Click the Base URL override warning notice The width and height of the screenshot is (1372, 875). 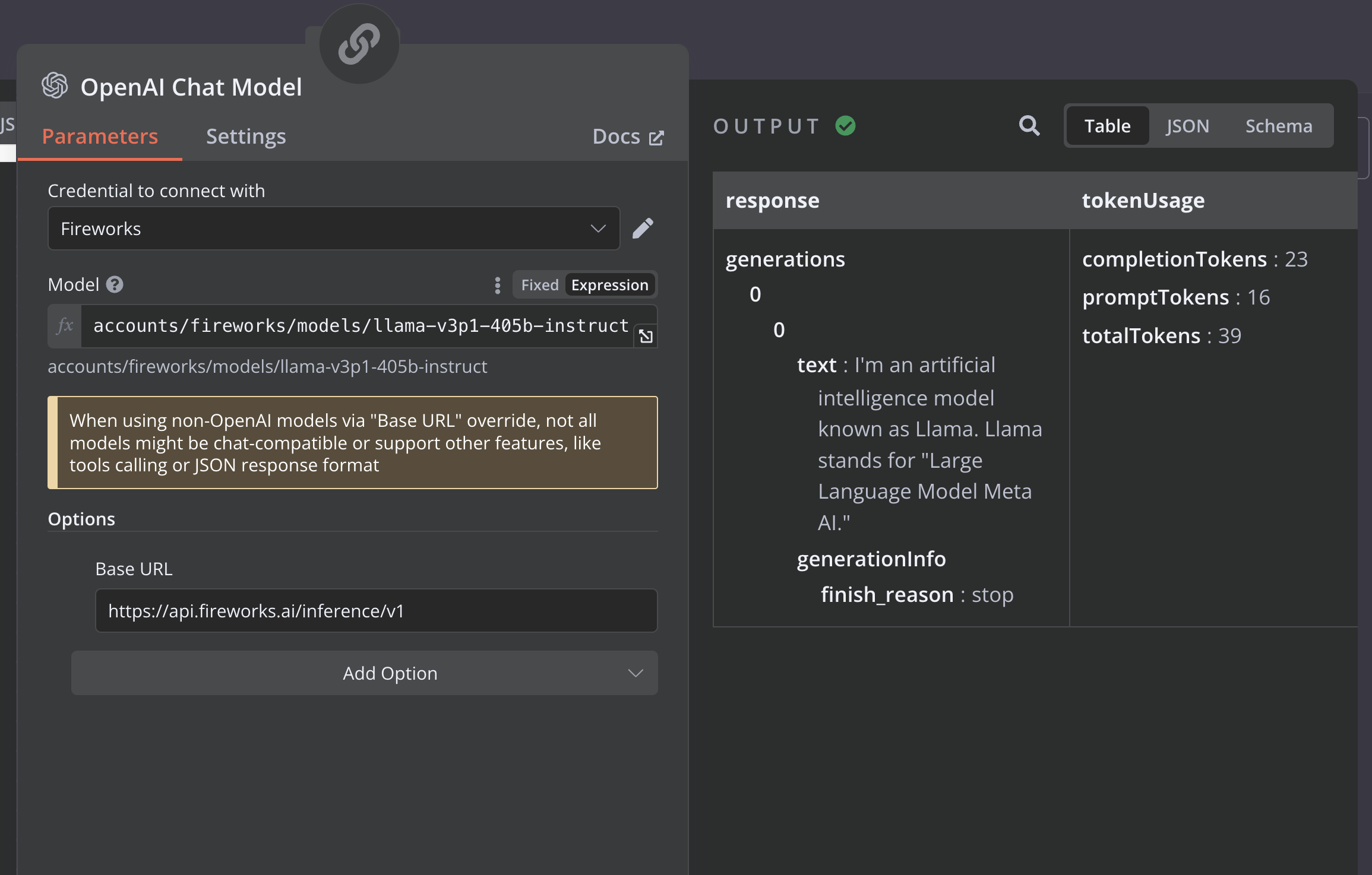click(353, 443)
